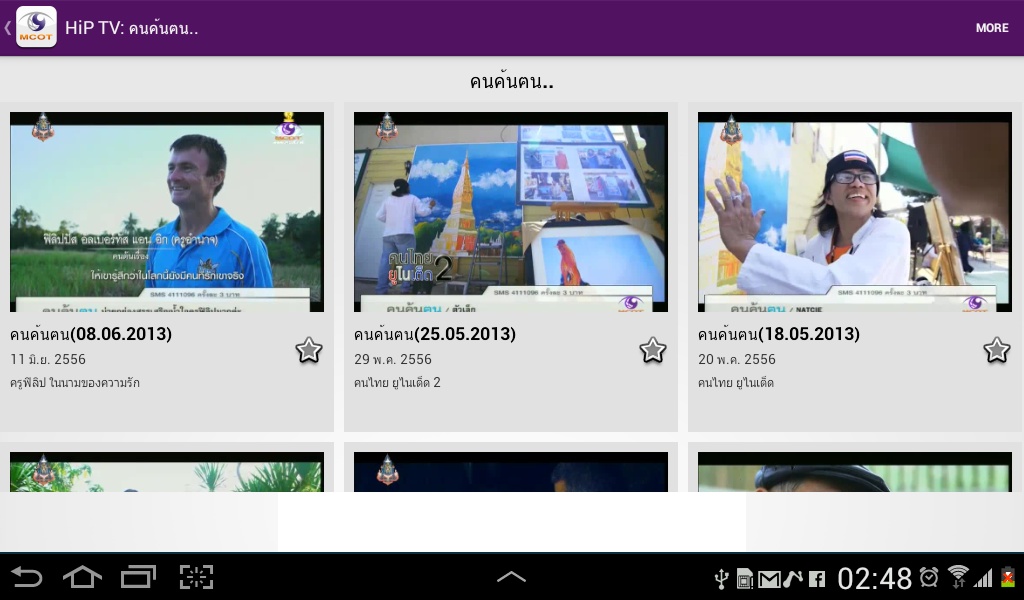This screenshot has width=1024, height=600.
Task: Tap the alarm clock status icon
Action: [x=929, y=577]
